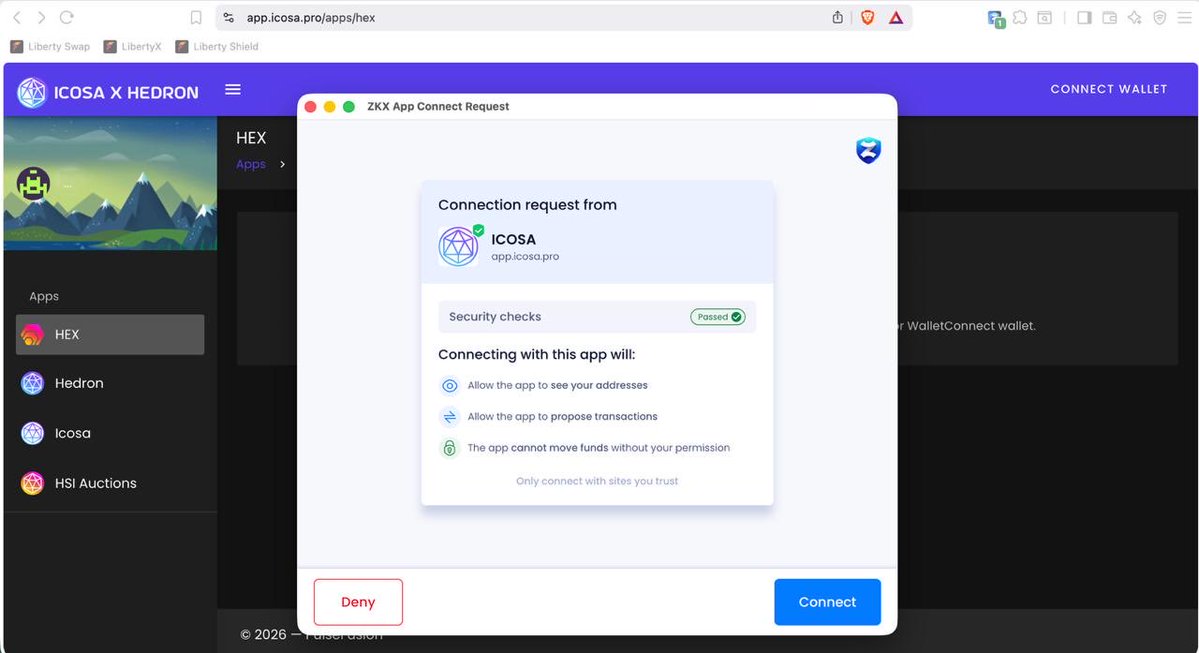This screenshot has width=1199, height=653.
Task: Click the Connect button in ZKX dialog
Action: tap(827, 602)
